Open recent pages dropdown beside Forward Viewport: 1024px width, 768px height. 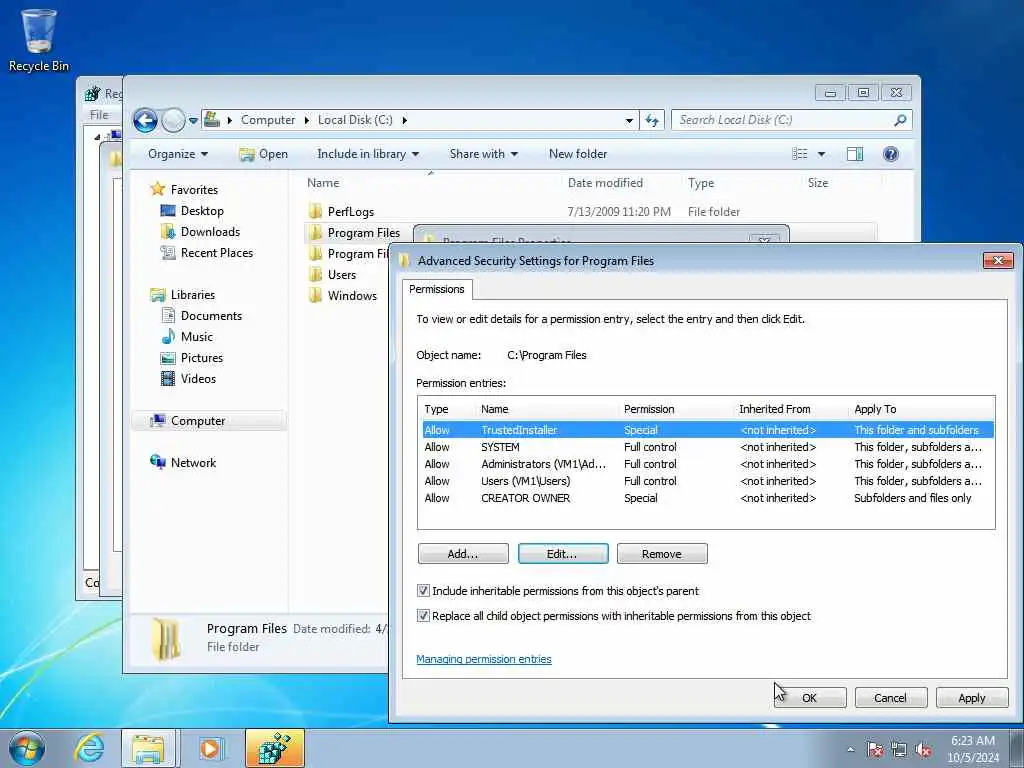coord(193,121)
